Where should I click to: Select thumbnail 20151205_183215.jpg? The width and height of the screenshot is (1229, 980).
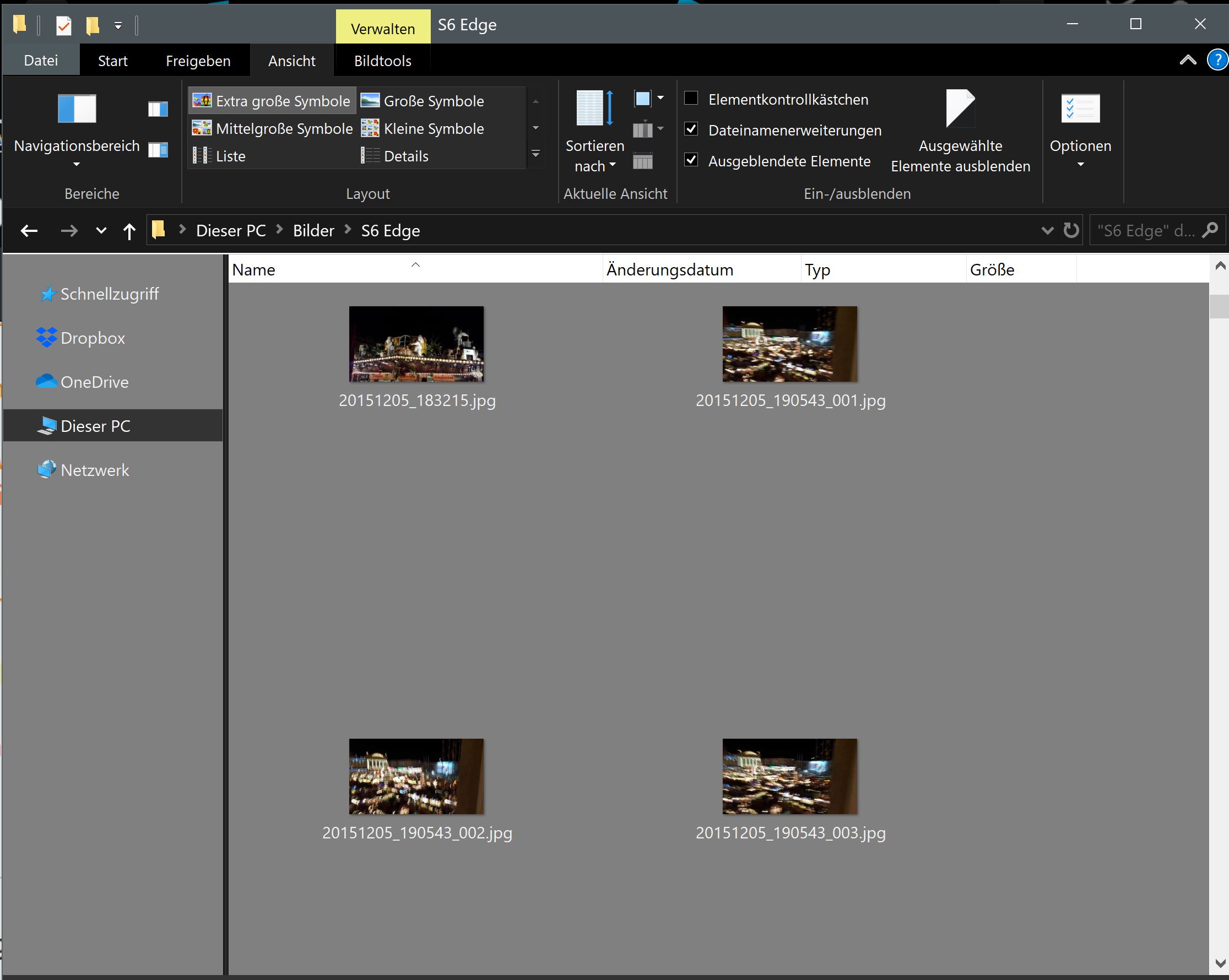[416, 344]
